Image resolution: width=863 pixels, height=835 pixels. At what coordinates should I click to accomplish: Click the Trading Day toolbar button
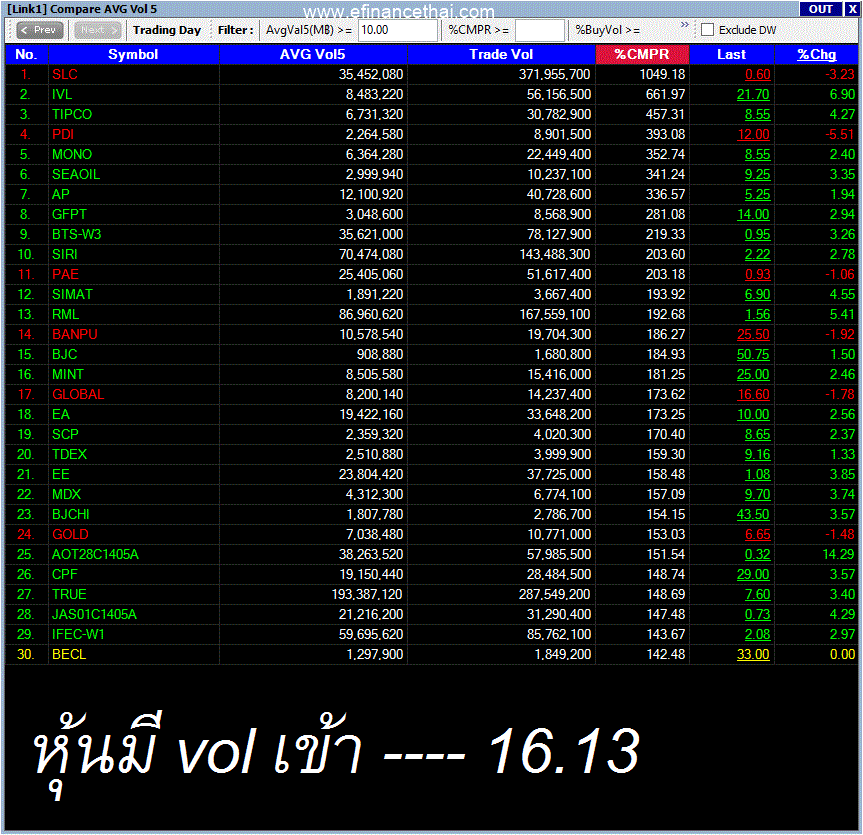coord(167,30)
